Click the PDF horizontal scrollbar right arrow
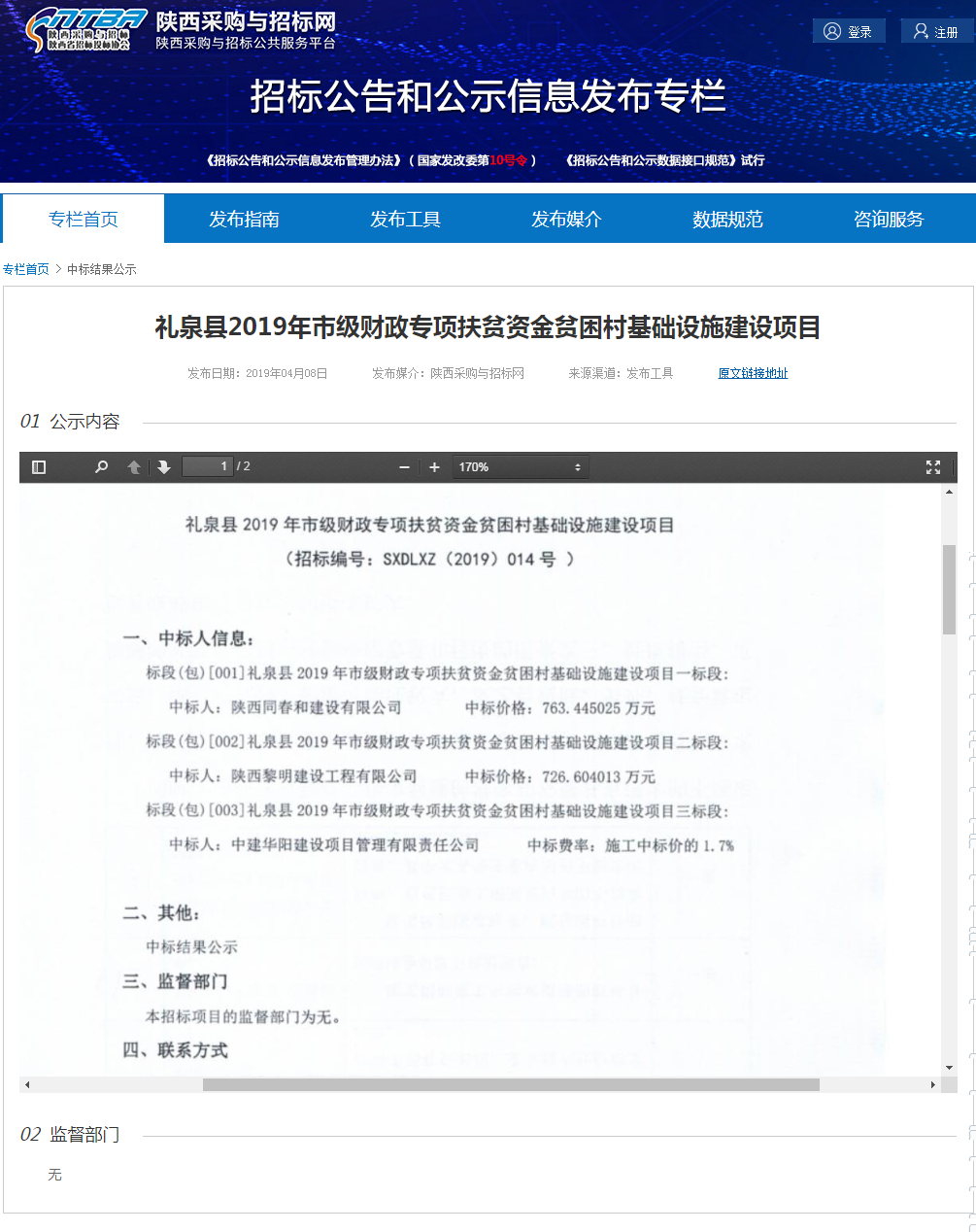 [x=933, y=1084]
